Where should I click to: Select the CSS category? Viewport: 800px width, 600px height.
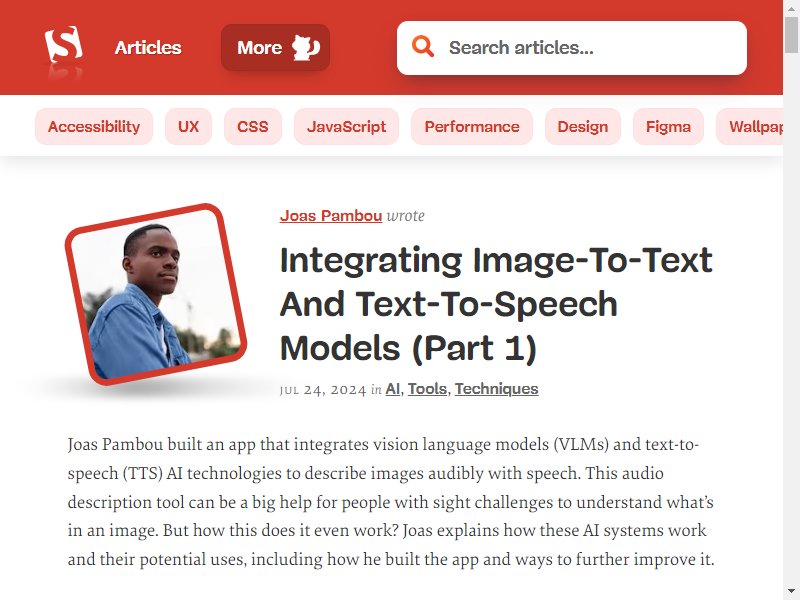[253, 127]
